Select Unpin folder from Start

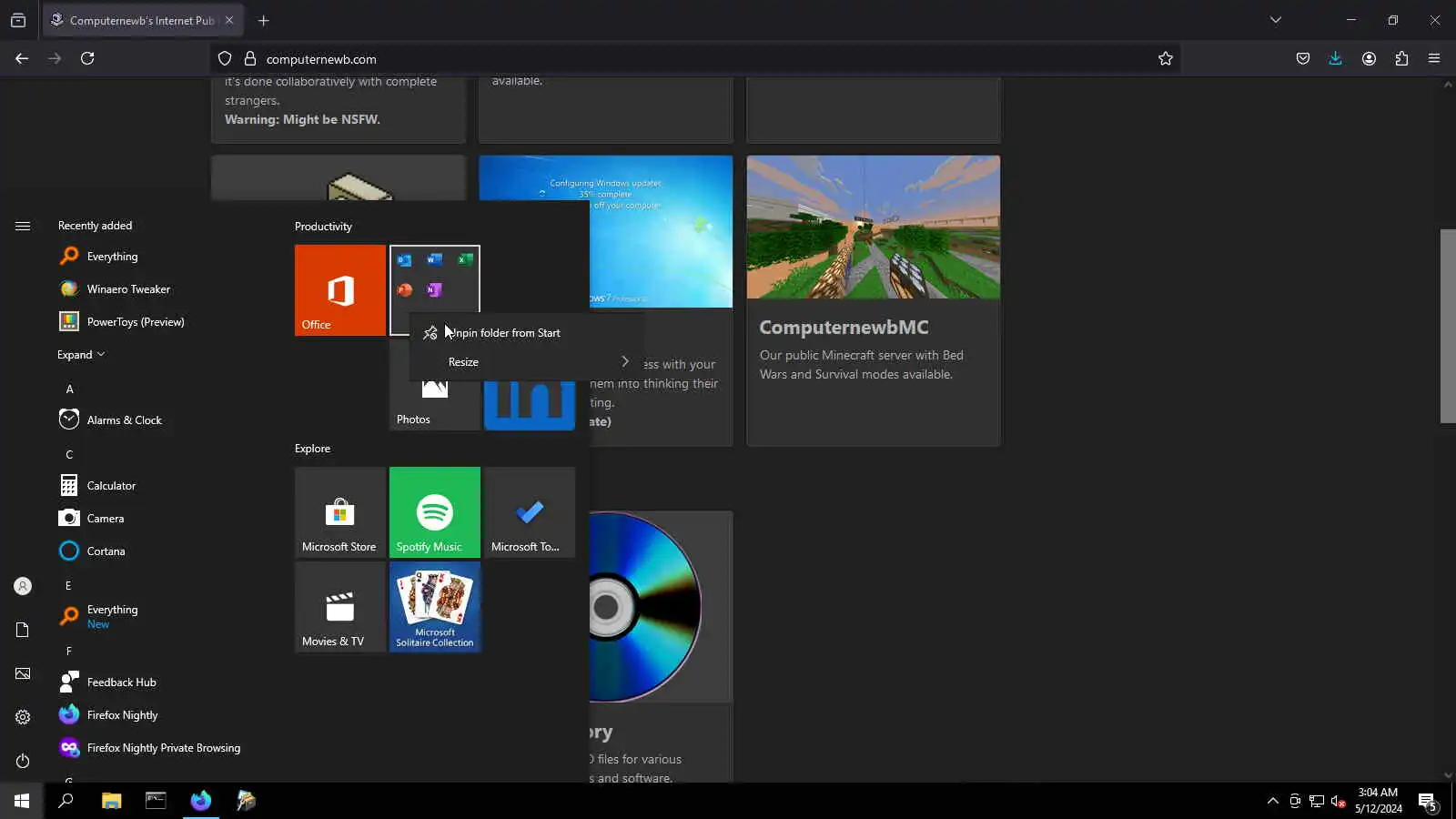coord(526,333)
